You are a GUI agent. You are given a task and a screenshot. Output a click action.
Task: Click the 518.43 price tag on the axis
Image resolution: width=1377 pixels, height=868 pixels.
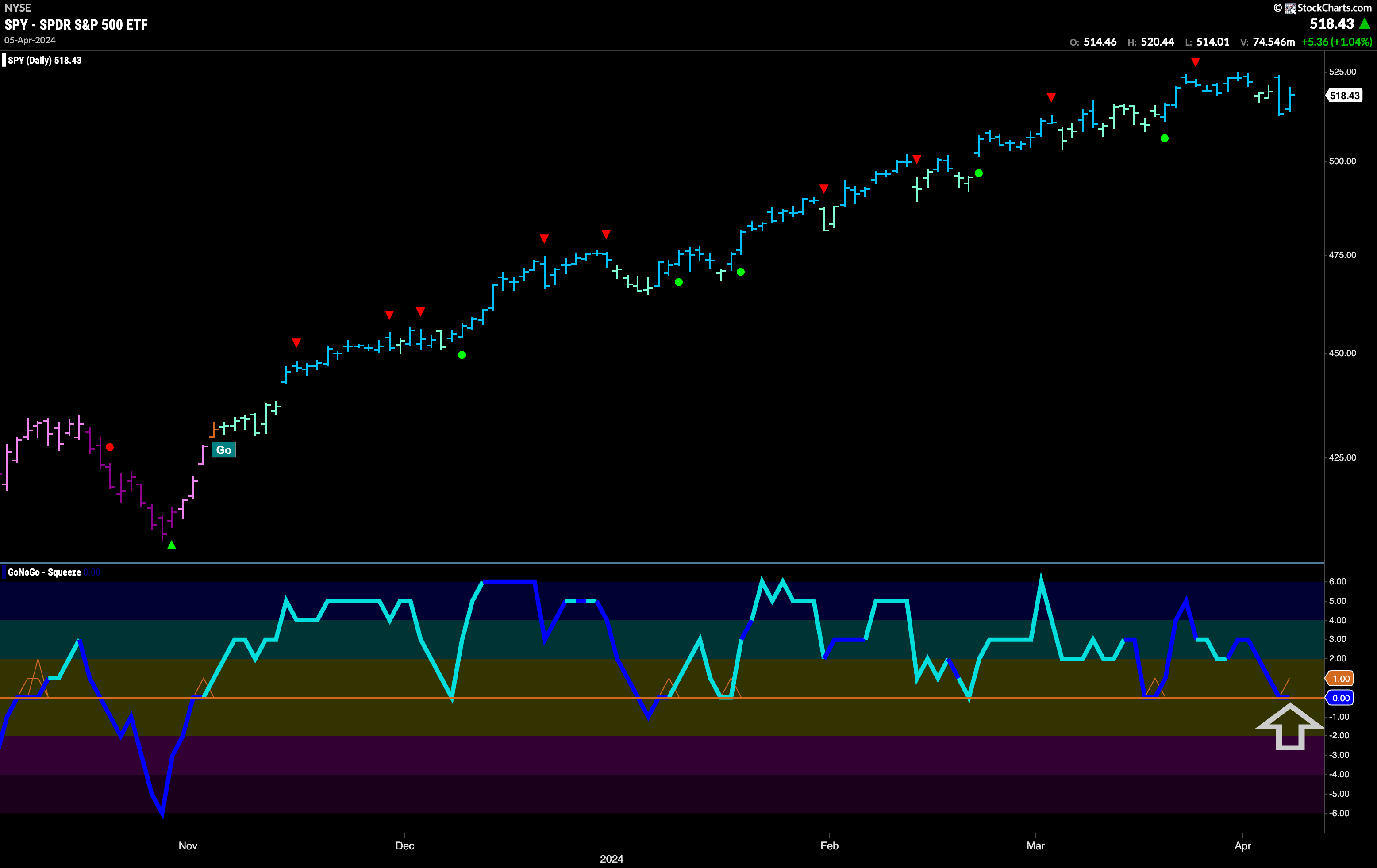point(1344,96)
